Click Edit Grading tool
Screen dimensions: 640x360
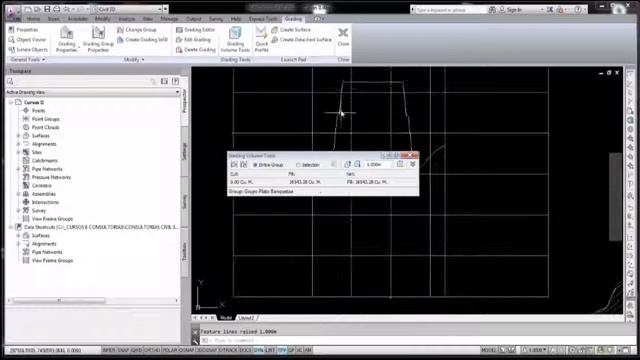click(x=193, y=40)
